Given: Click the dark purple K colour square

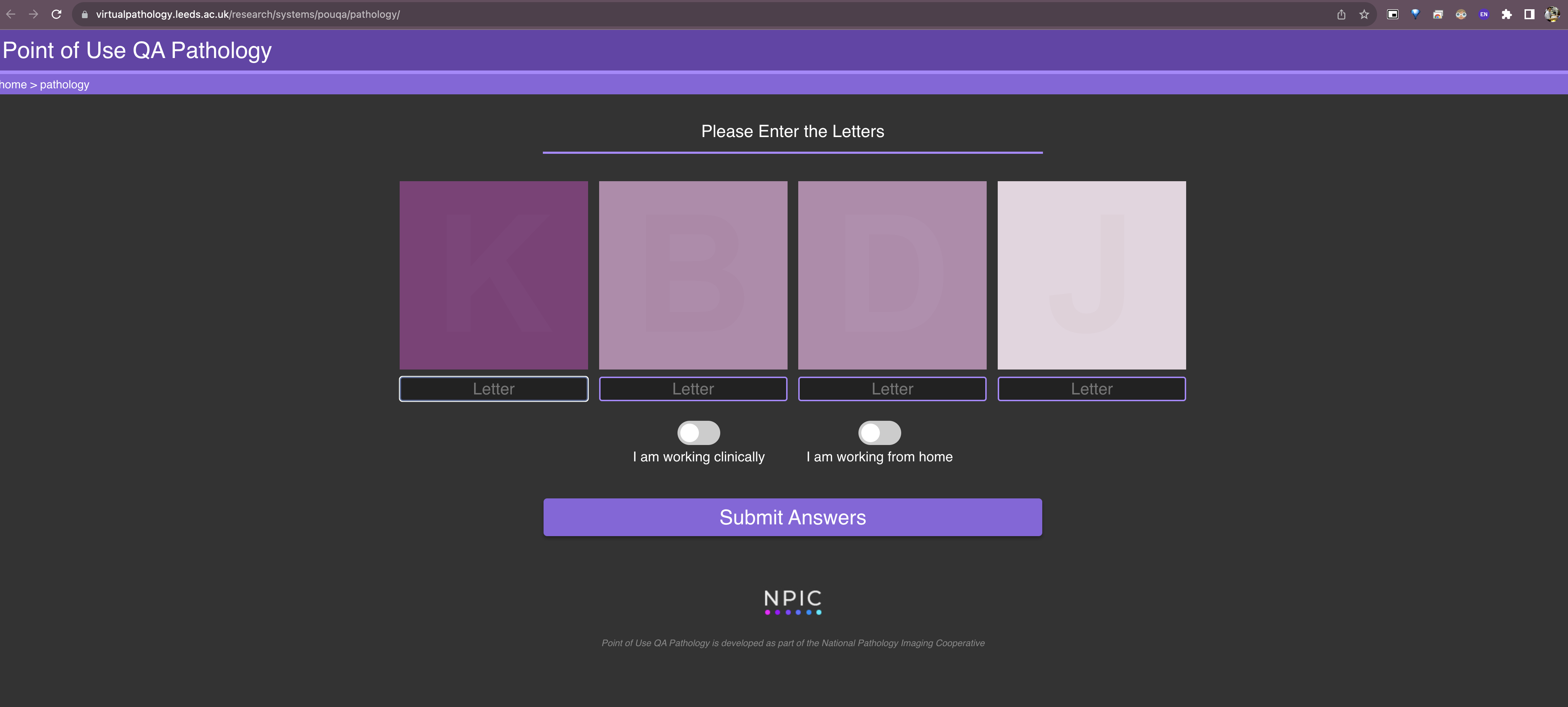Looking at the screenshot, I should pos(494,275).
